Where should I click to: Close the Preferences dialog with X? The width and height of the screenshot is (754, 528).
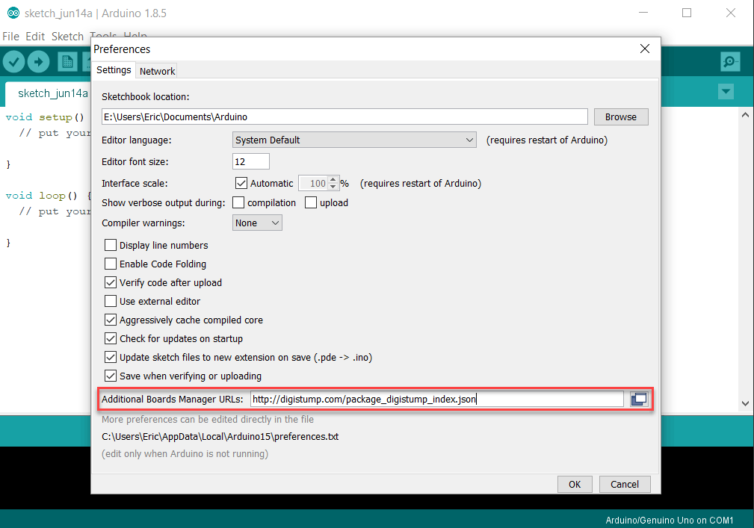644,48
